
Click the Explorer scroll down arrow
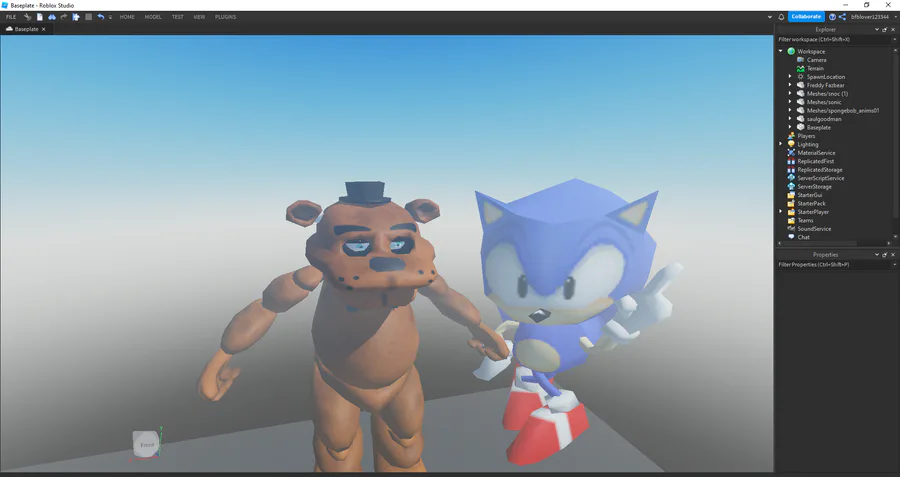click(x=895, y=236)
